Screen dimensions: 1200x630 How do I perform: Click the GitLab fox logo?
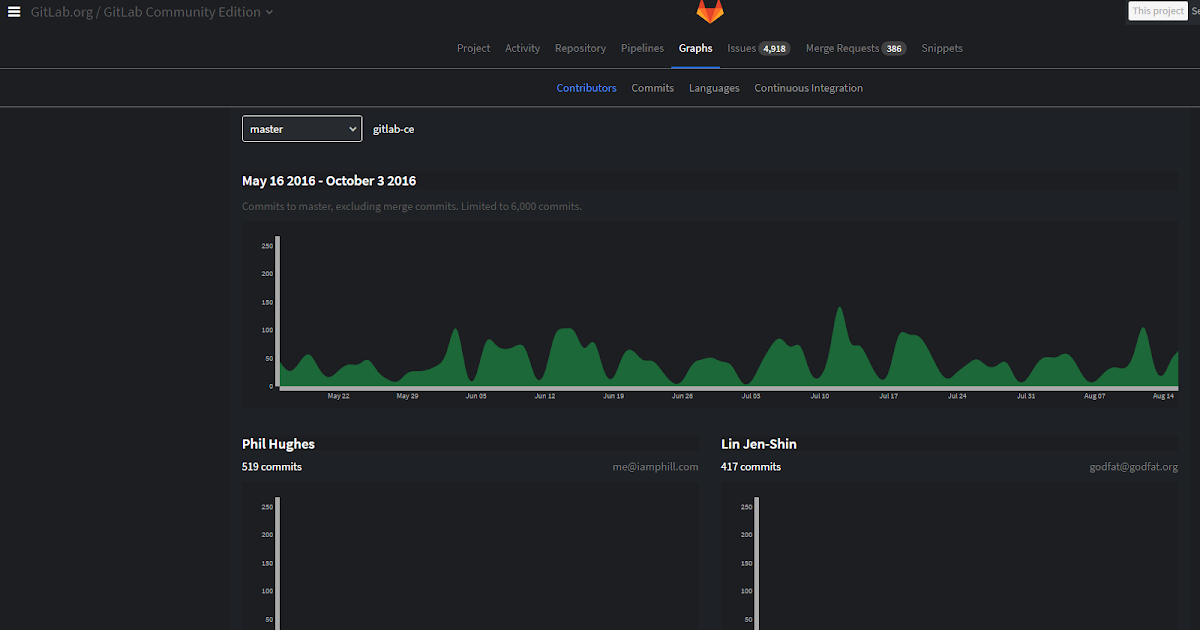[710, 11]
